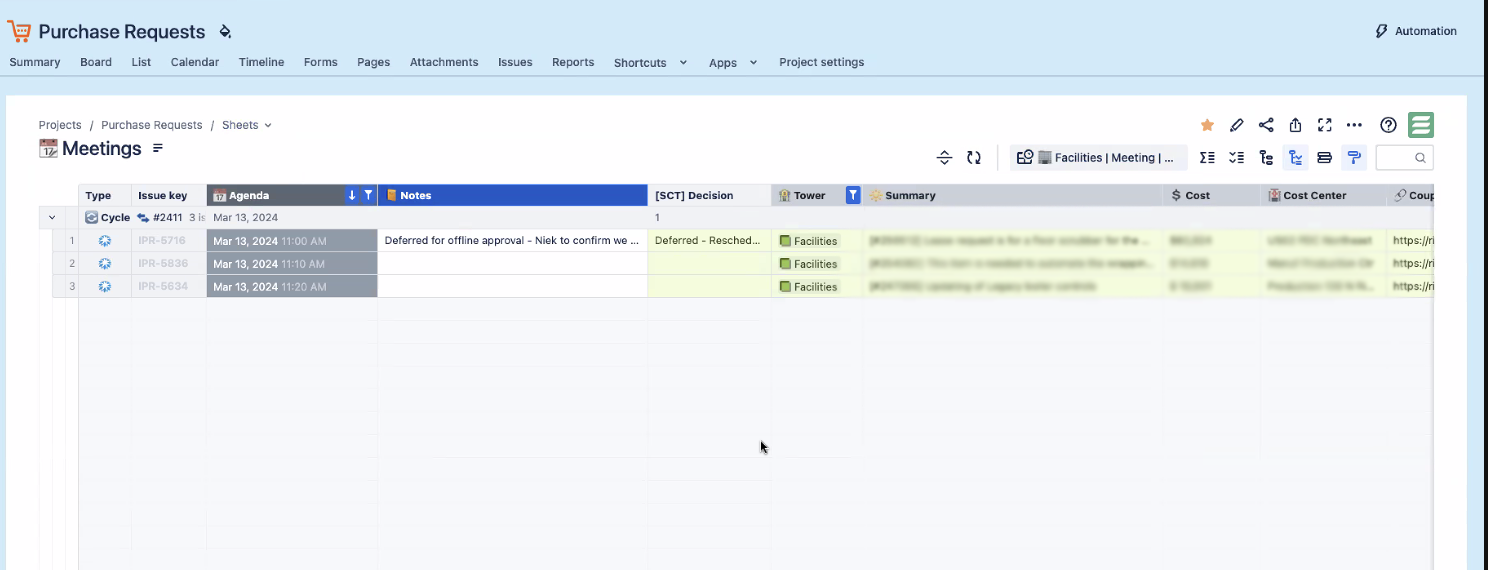Toggle the Tower column filter icon
Viewport: 1488px width, 570px height.
pyautogui.click(x=853, y=195)
